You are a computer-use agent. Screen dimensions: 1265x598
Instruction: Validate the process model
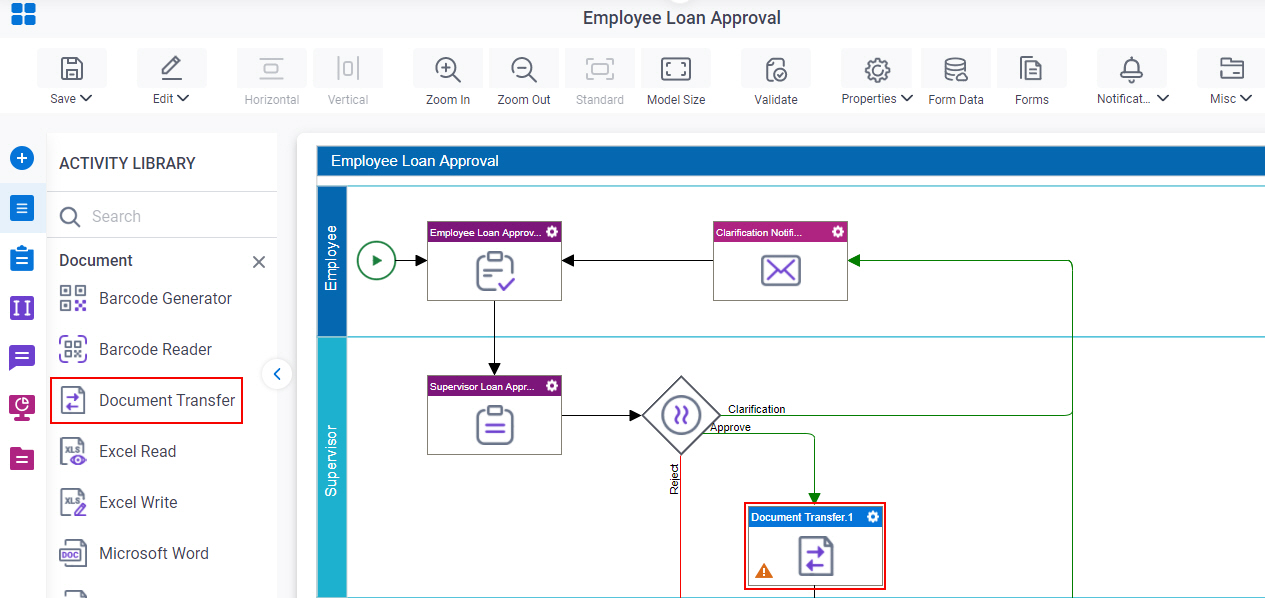[x=776, y=69]
